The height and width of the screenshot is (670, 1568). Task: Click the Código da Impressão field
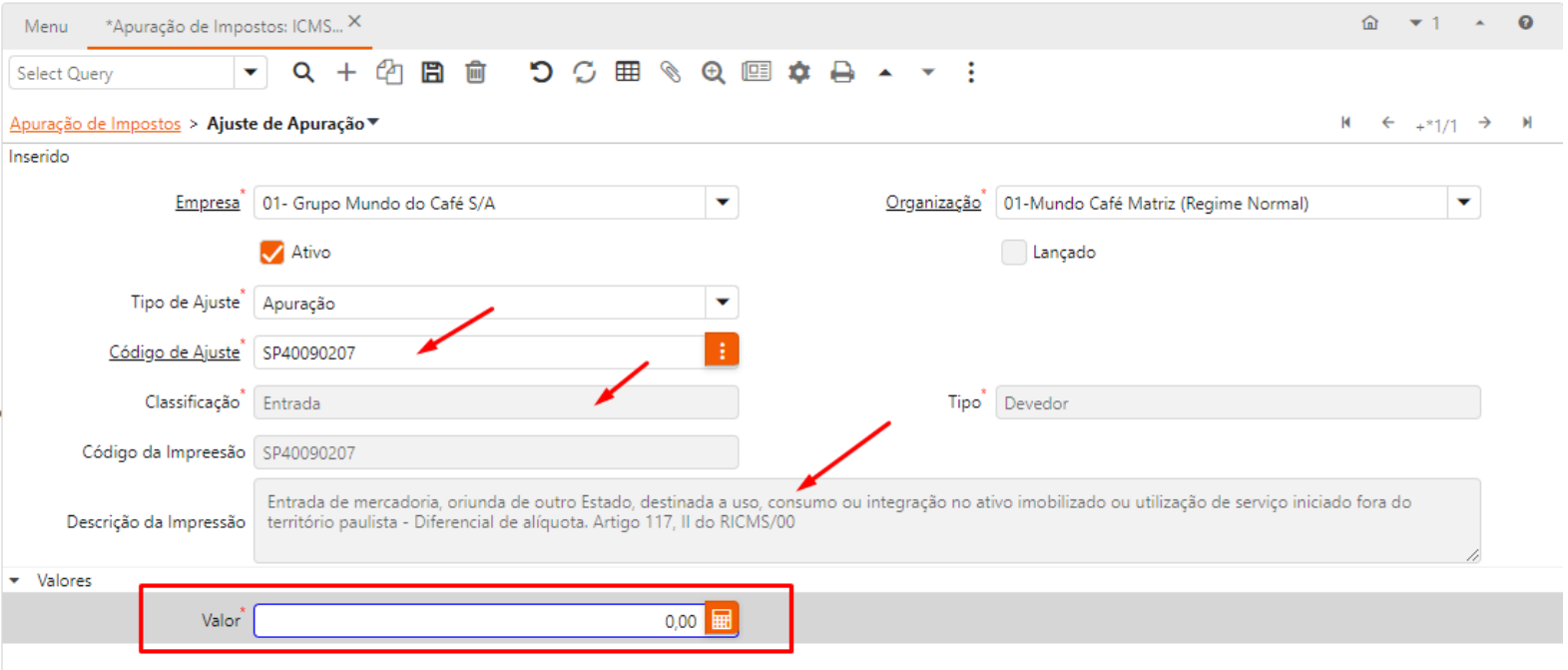point(496,452)
